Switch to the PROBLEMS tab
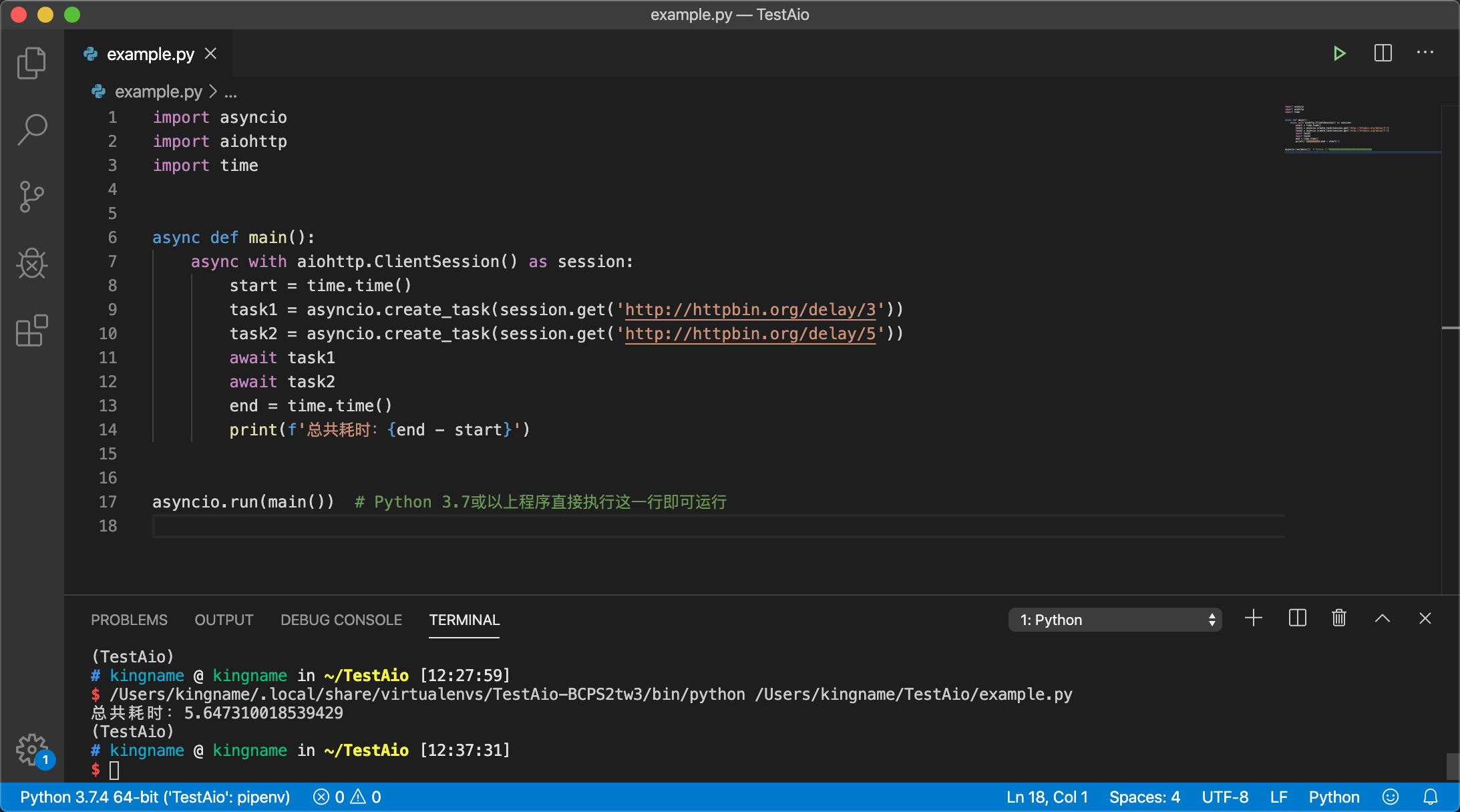1460x812 pixels. click(129, 620)
